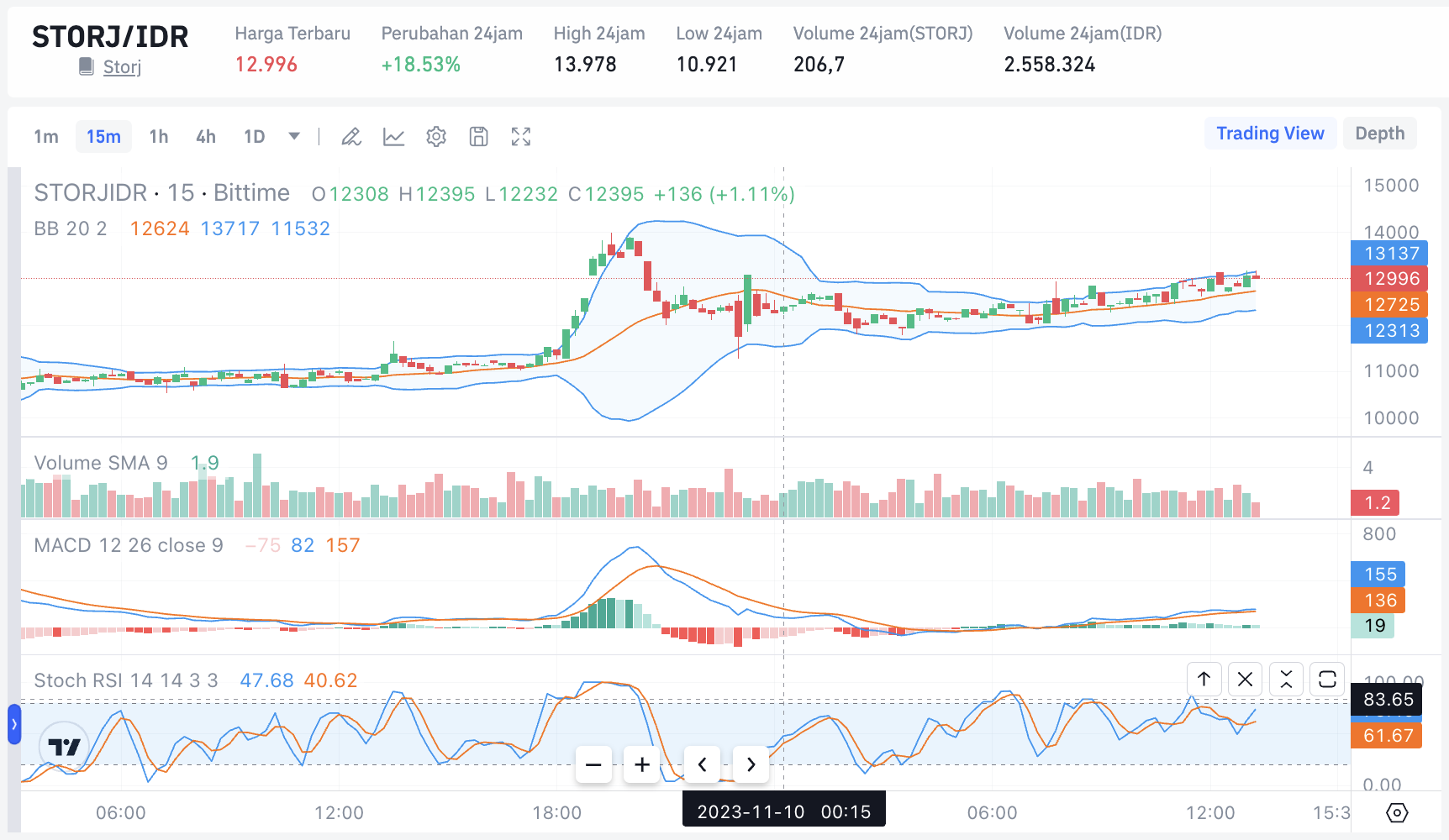The image size is (1449, 840).
Task: Click the 136 signal value label
Action: pyautogui.click(x=1378, y=601)
